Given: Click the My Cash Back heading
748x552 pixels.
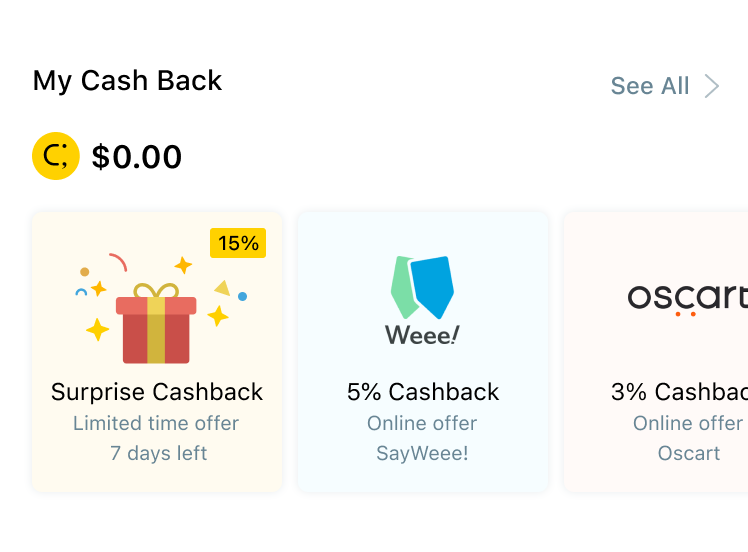Looking at the screenshot, I should tap(128, 81).
